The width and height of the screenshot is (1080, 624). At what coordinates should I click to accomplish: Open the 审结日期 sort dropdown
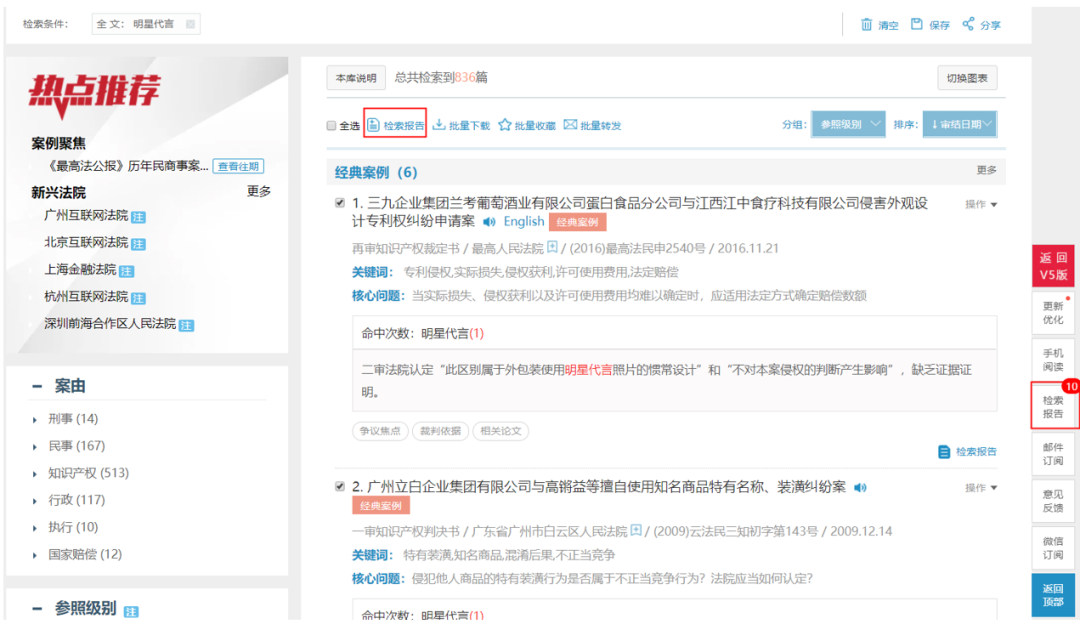(x=959, y=124)
